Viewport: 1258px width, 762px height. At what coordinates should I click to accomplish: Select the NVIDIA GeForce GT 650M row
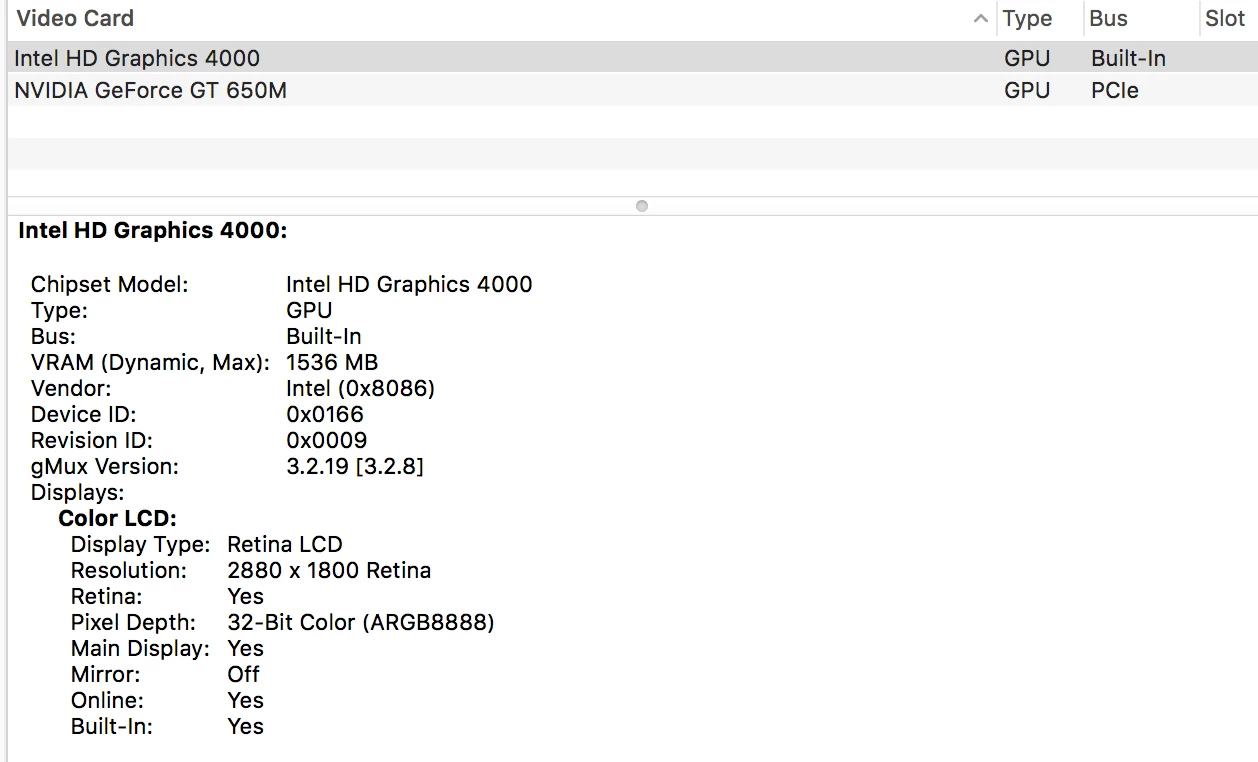coord(632,90)
